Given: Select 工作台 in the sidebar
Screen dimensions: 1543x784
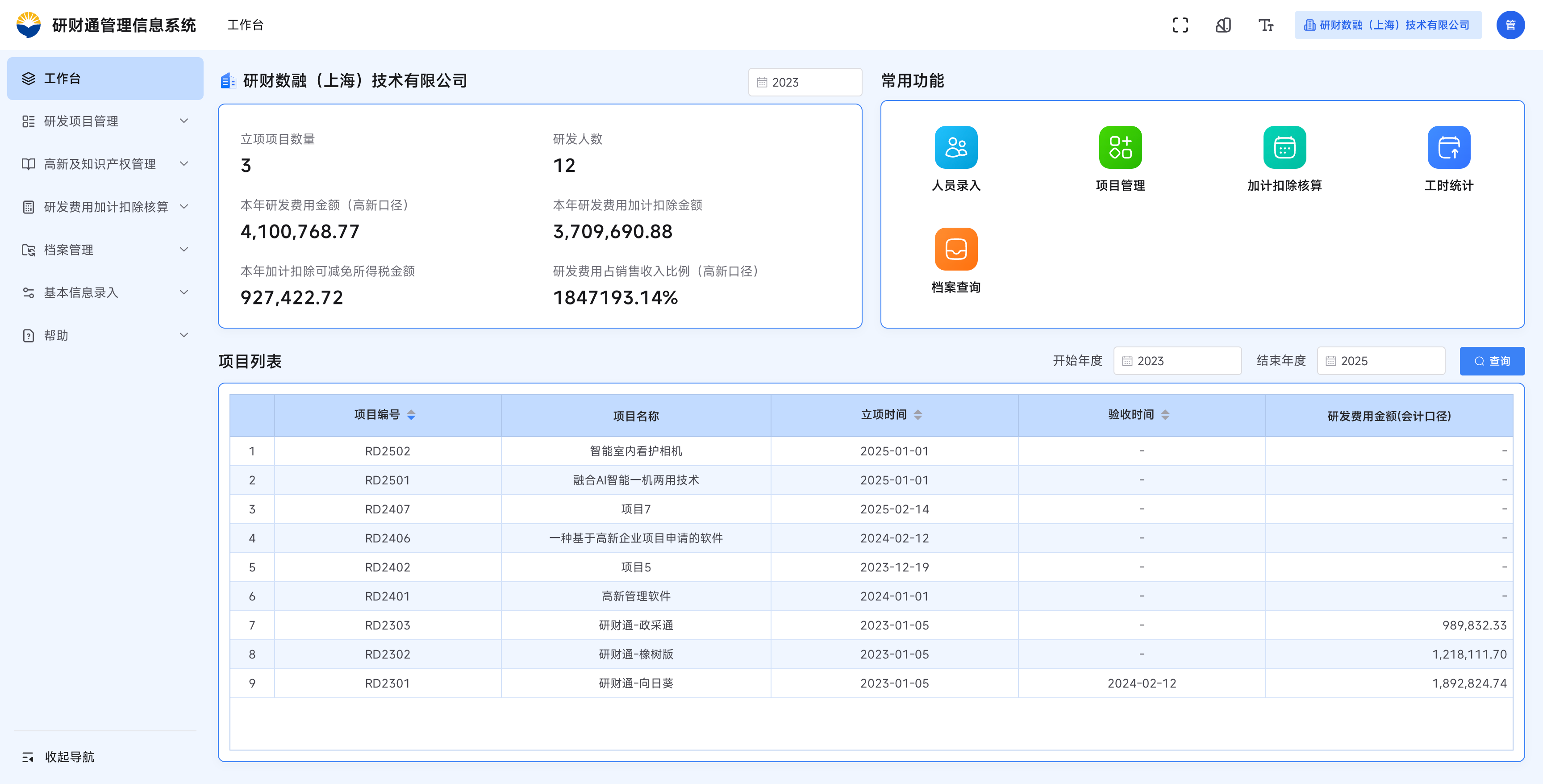Looking at the screenshot, I should [x=105, y=79].
